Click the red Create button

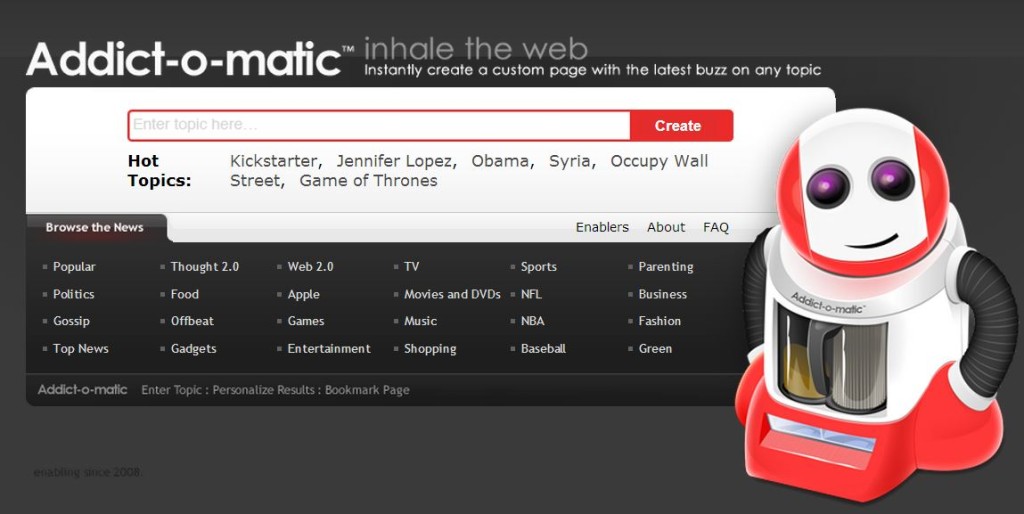[x=682, y=125]
